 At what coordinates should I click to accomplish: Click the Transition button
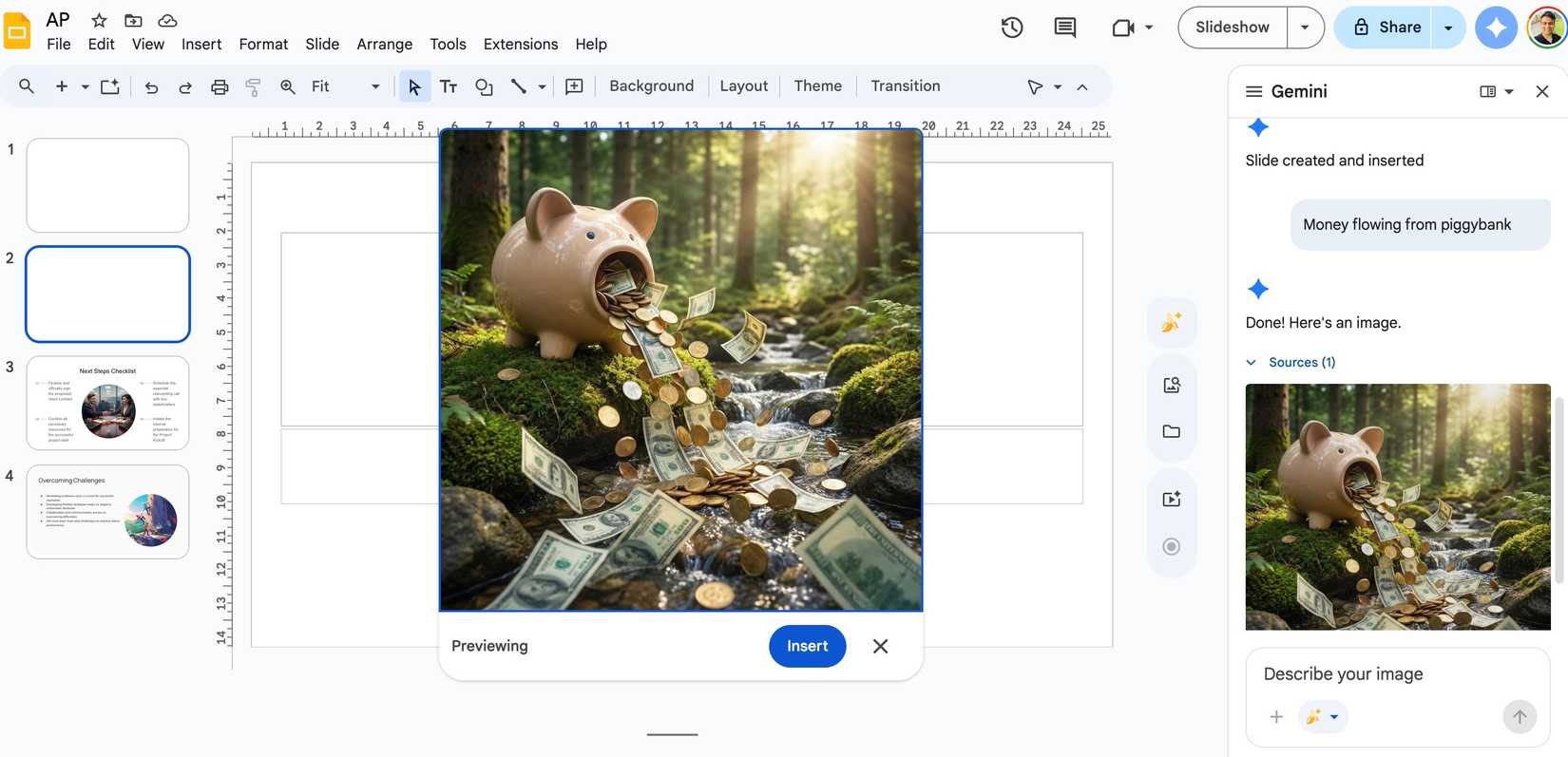[906, 86]
